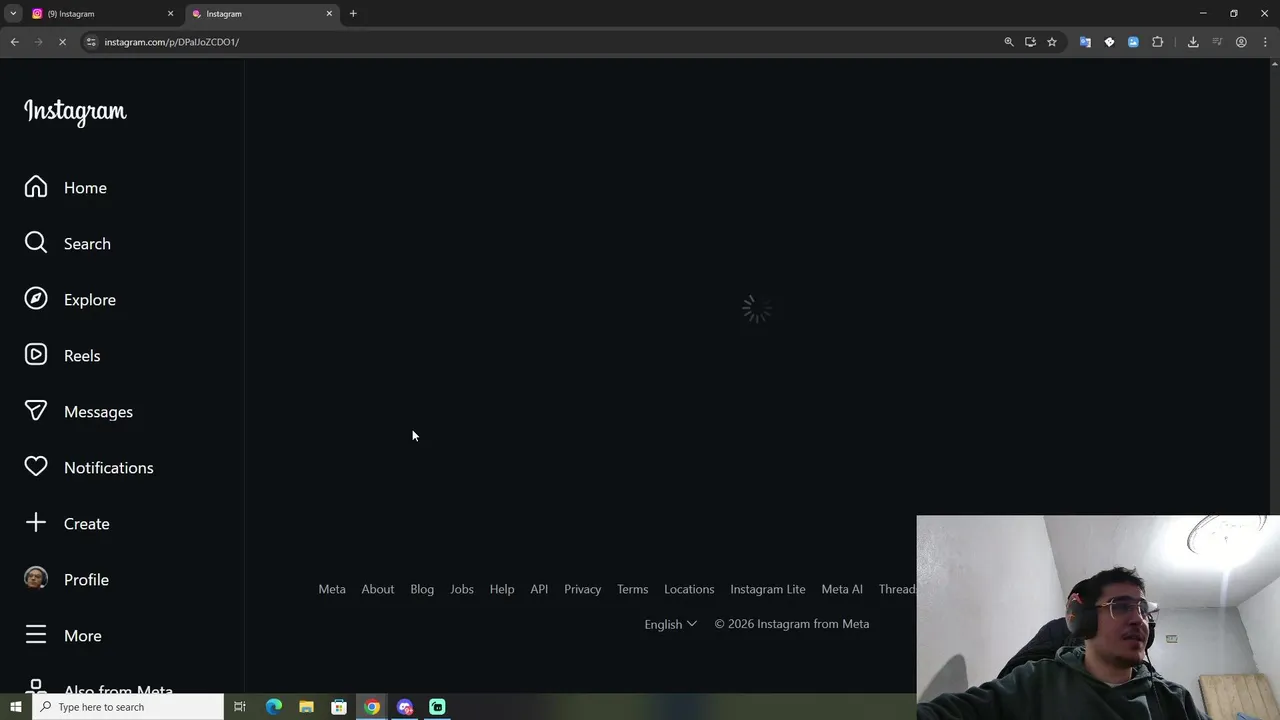Screen dimensions: 1280x720
Task: Go back with browser back arrow
Action: coord(14,42)
